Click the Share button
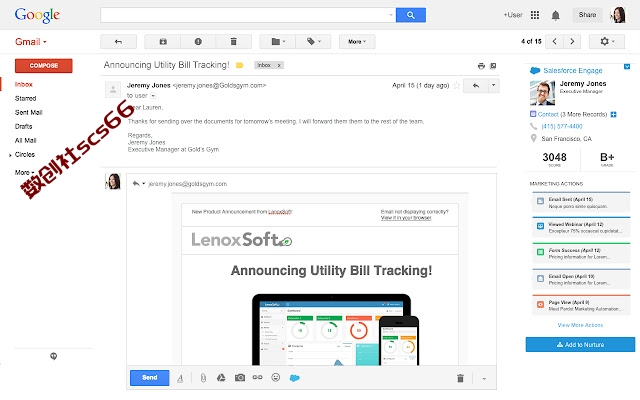The height and width of the screenshot is (400, 640). 587,15
